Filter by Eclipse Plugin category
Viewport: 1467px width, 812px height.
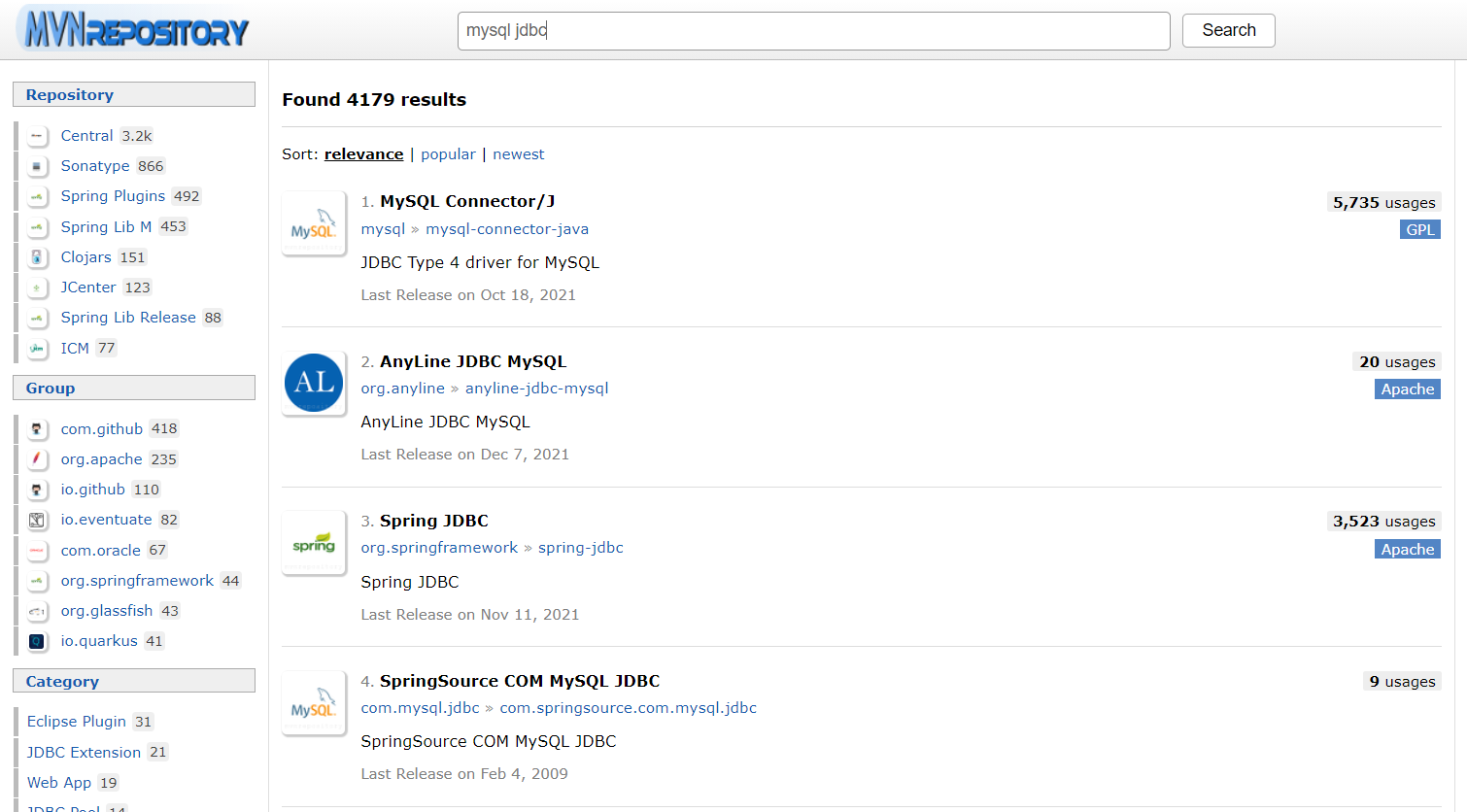(x=77, y=722)
